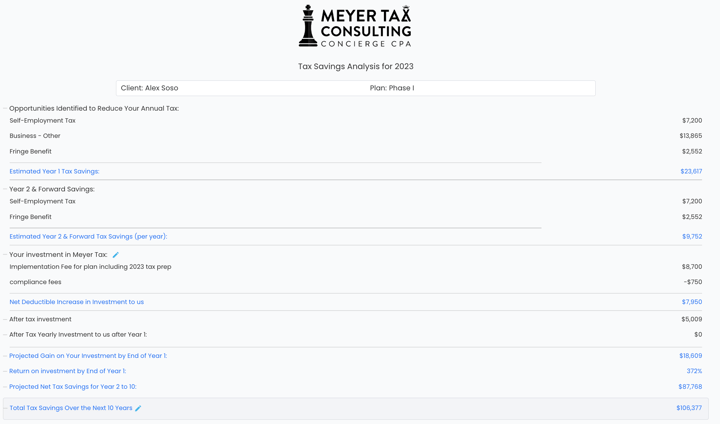Image resolution: width=720 pixels, height=424 pixels.
Task: Click the $87,768 projected net savings amount
Action: point(690,387)
